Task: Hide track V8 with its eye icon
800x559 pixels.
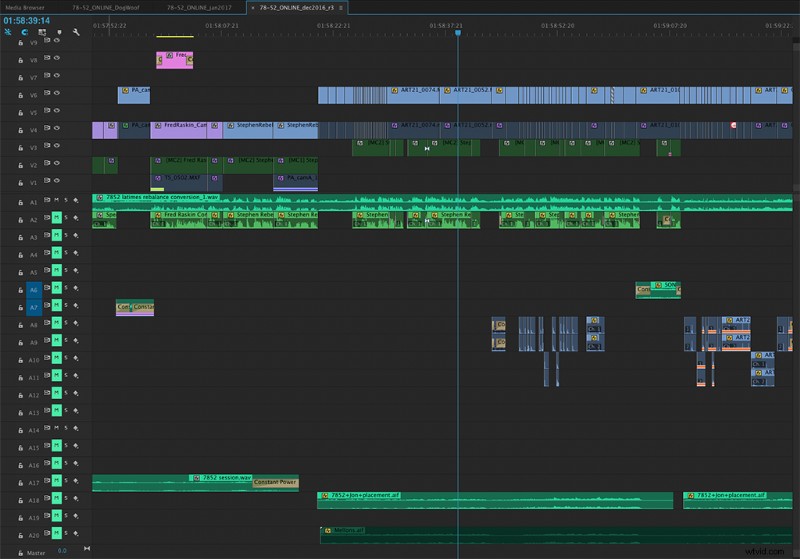Action: (57, 58)
